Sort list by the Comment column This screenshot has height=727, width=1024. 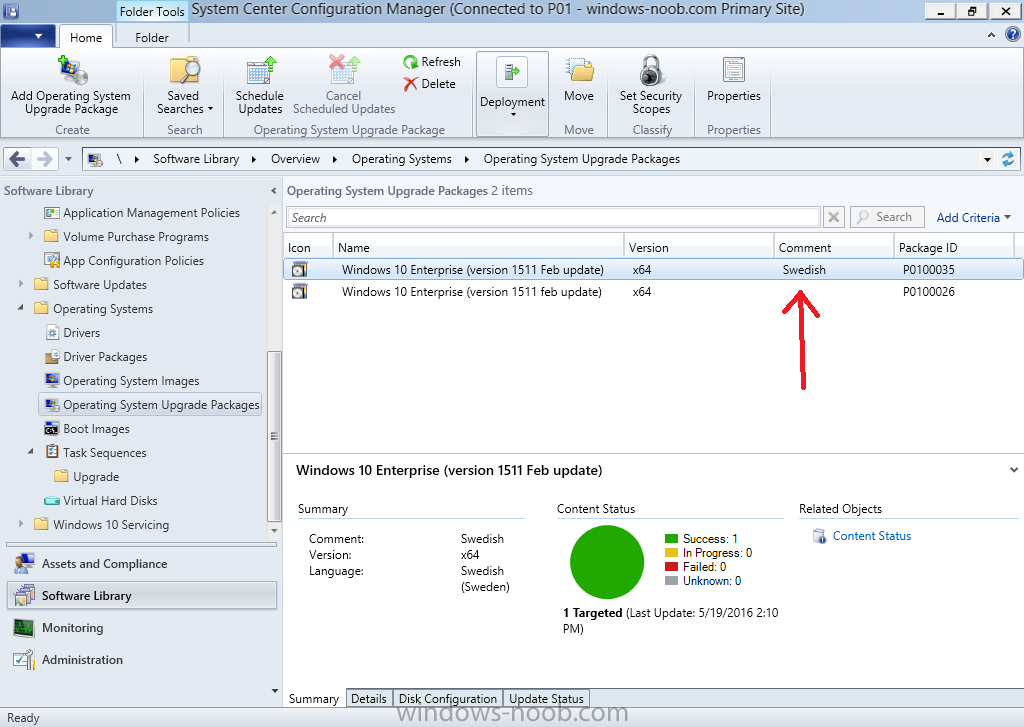click(x=834, y=248)
